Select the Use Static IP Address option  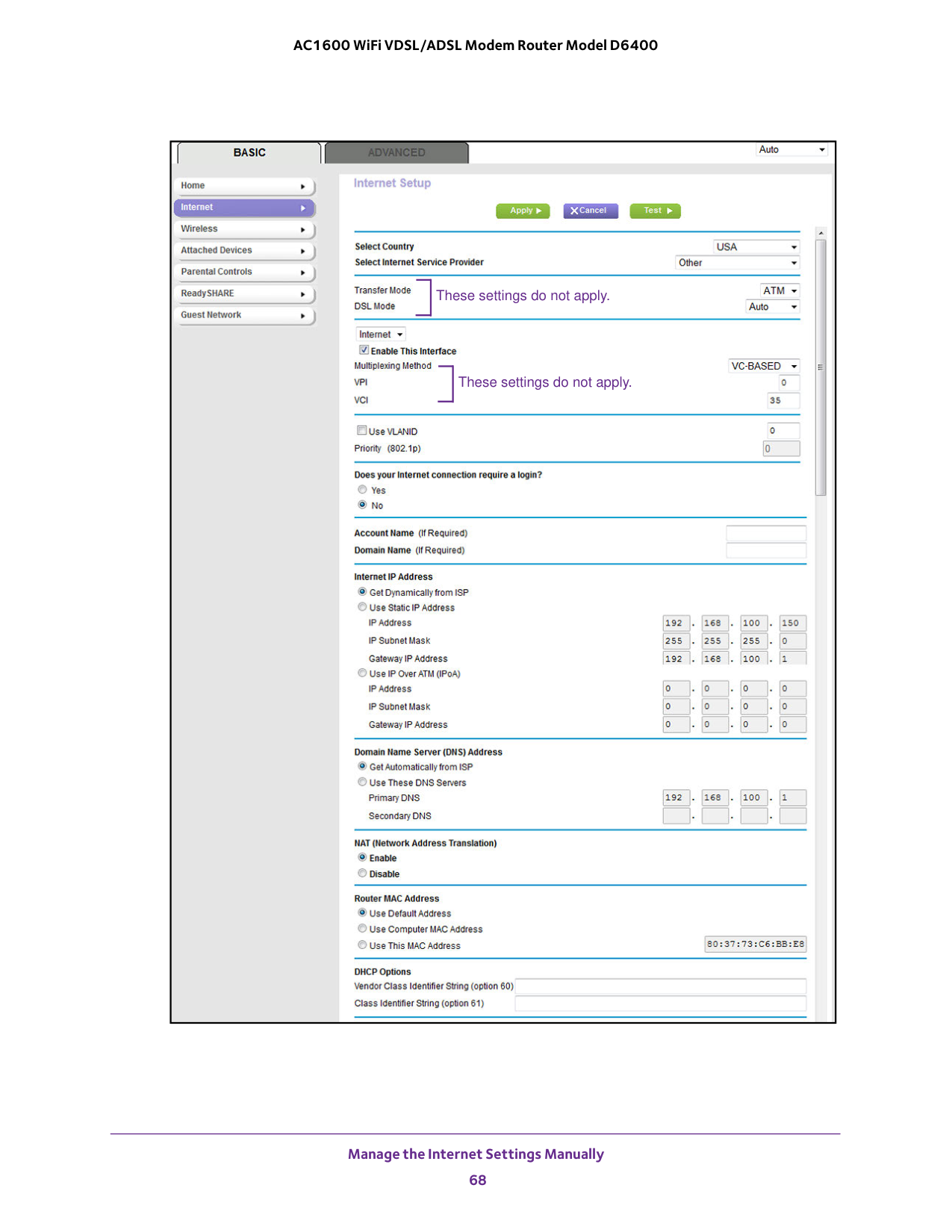pos(362,607)
